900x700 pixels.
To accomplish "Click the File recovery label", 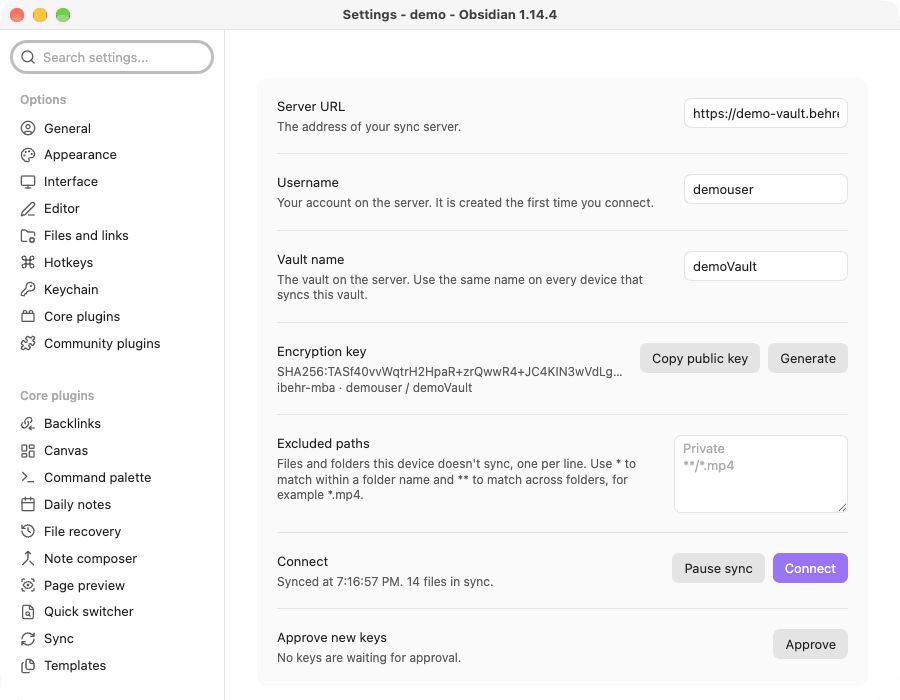I will (83, 531).
